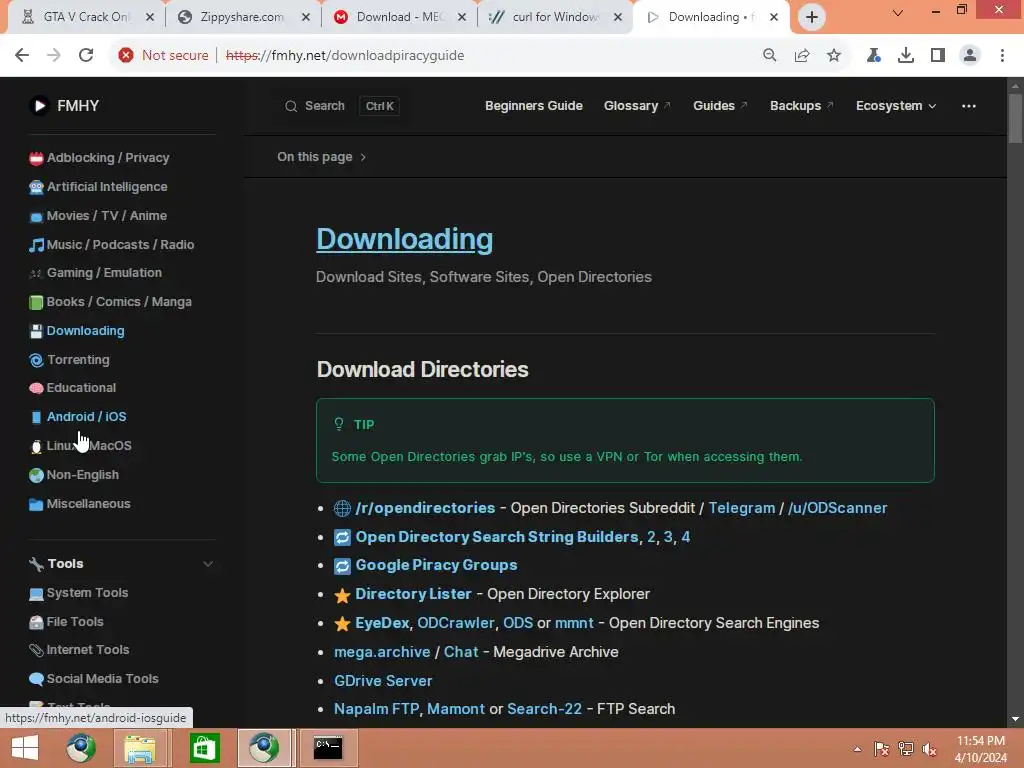
Task: Open Open Directory Search String Builders
Action: [x=496, y=537]
